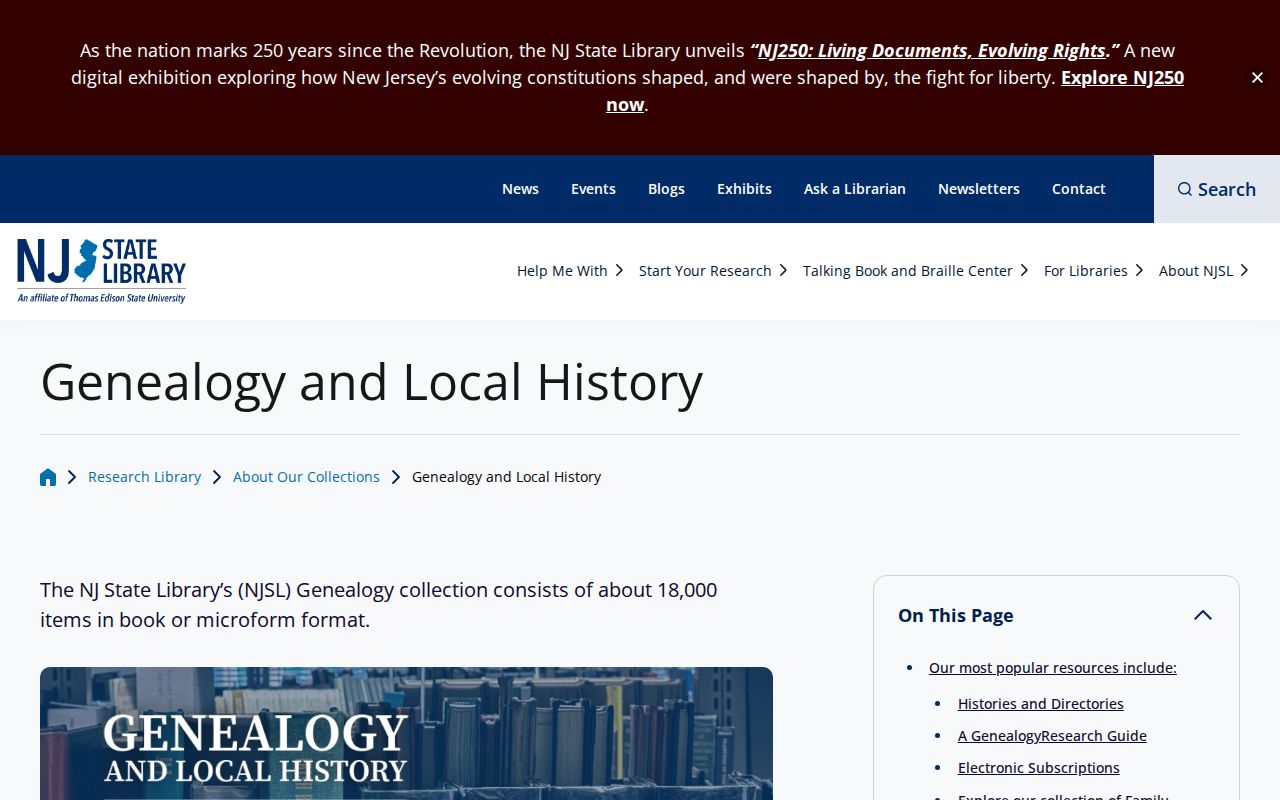Click the intro paragraph about 18,000 items

click(x=379, y=605)
